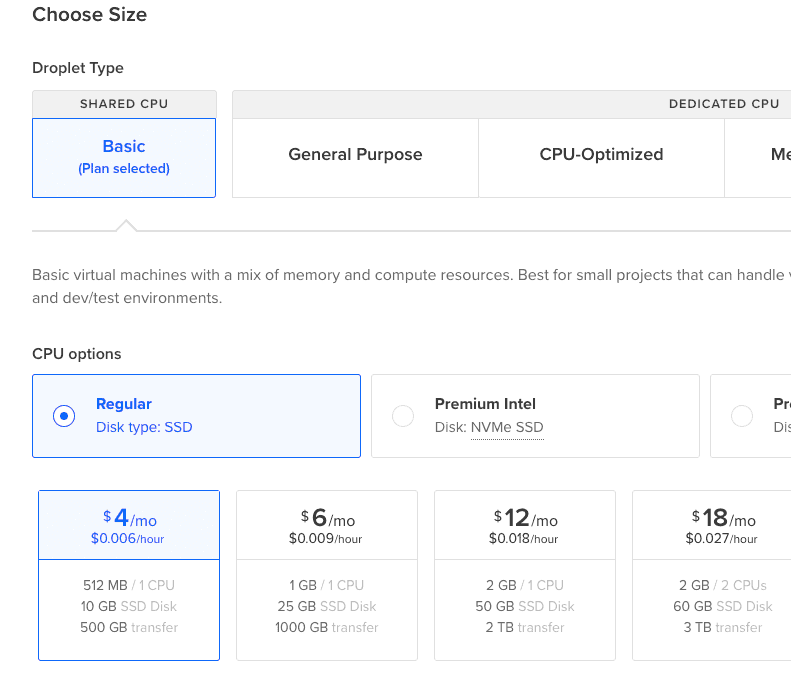
Task: Click the '25 GB SSD Disk' text
Action: (327, 606)
